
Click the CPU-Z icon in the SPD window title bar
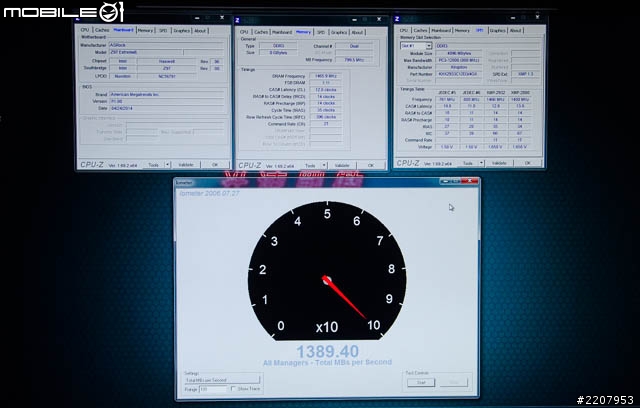(x=397, y=19)
